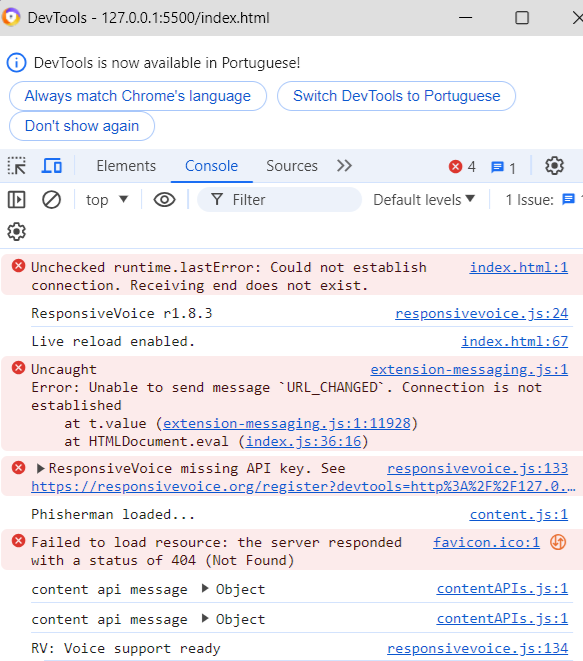Image resolution: width=583 pixels, height=661 pixels.
Task: Open console settings gear below toolbar
Action: (16, 231)
